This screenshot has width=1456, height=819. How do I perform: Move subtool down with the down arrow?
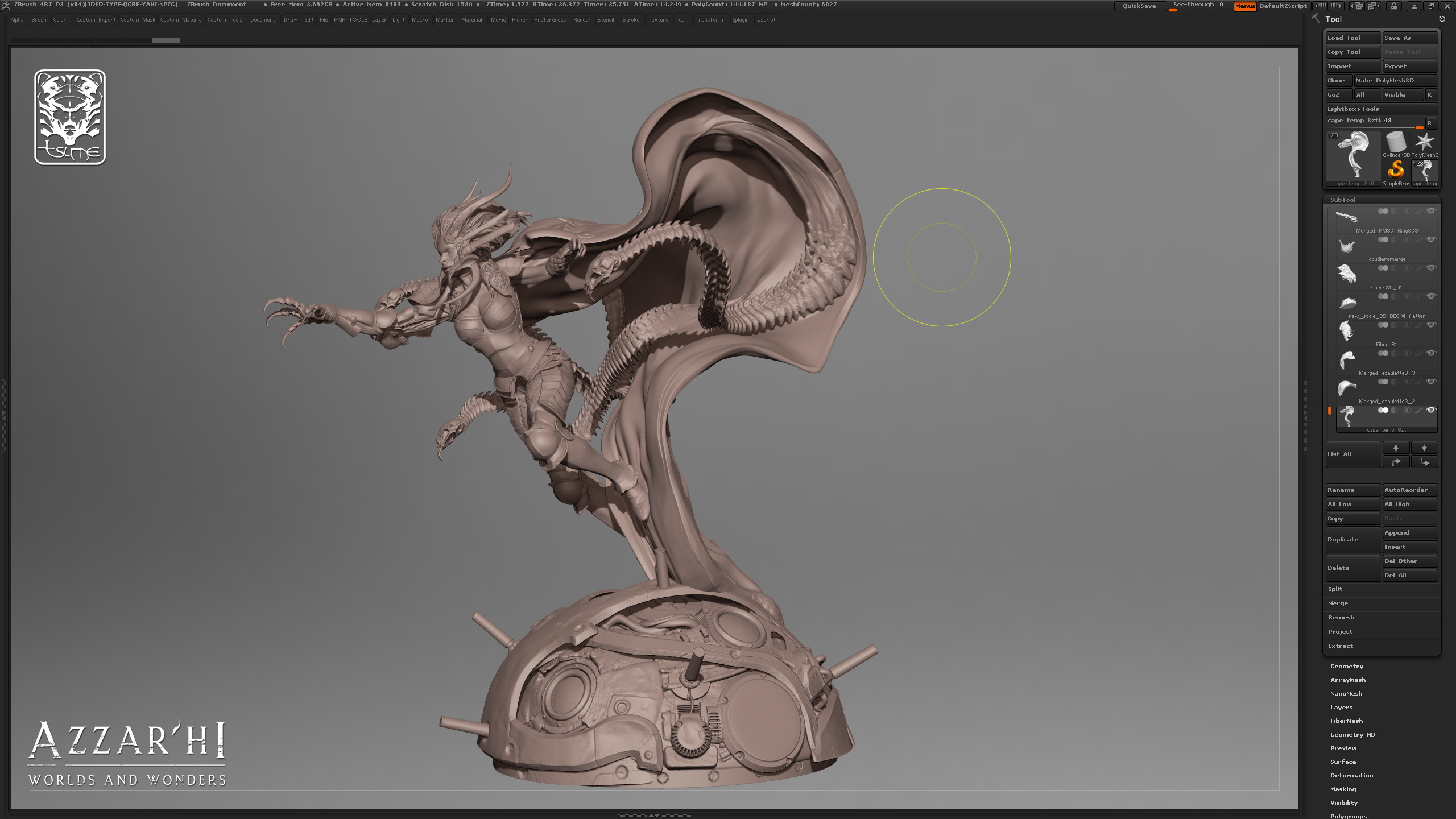pyautogui.click(x=1424, y=448)
